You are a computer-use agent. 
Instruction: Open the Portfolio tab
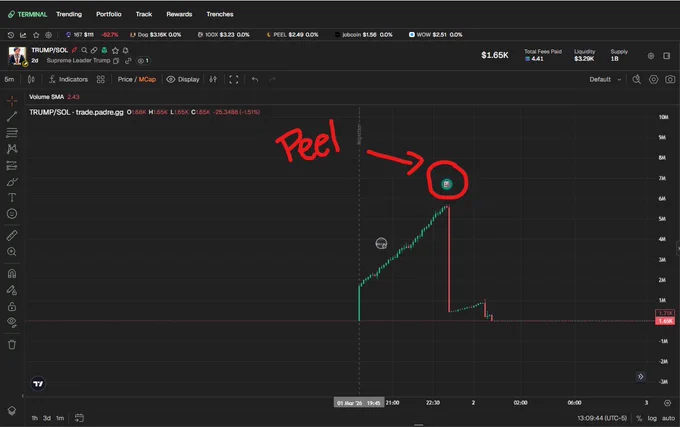tap(109, 14)
